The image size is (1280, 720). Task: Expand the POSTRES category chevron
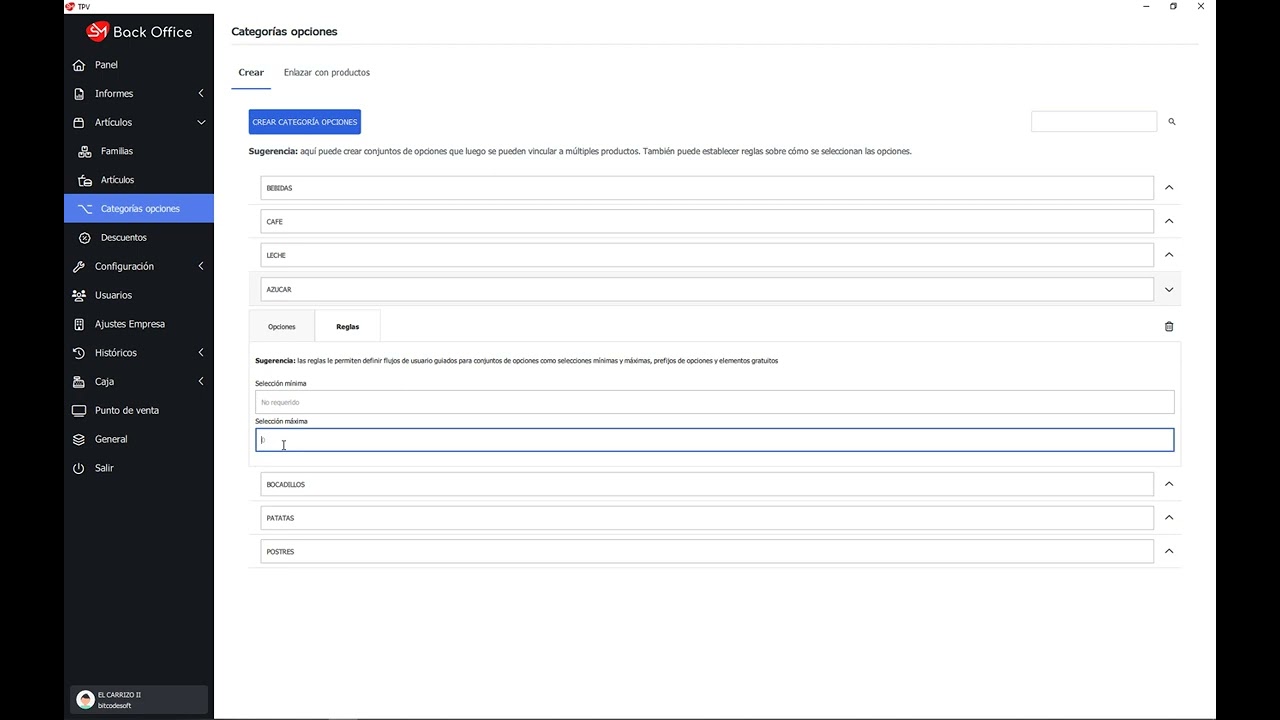1168,551
